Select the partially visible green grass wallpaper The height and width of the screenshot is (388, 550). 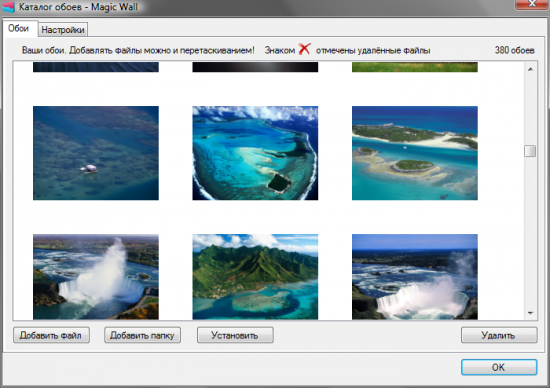[415, 67]
